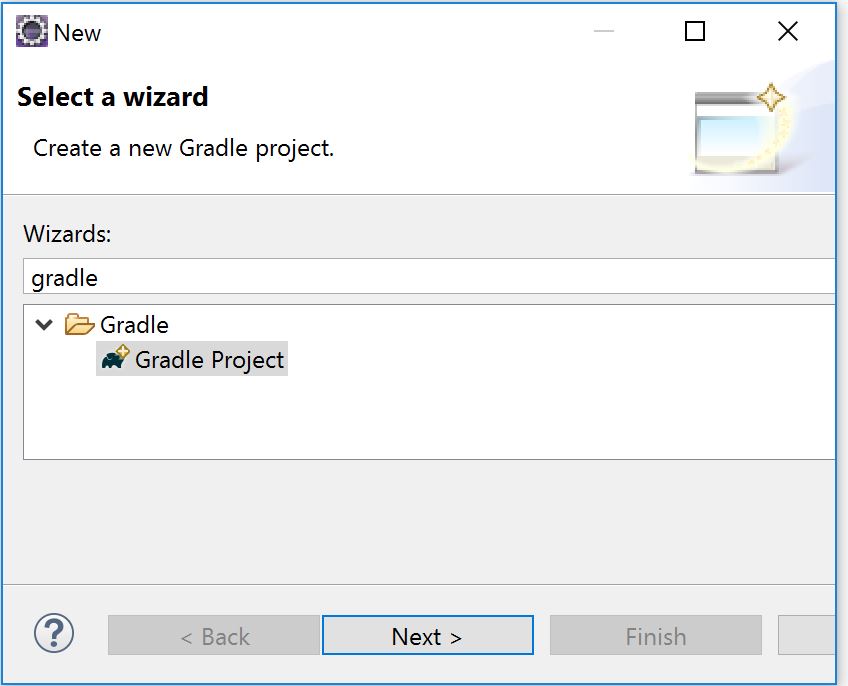Open help via the question mark icon
This screenshot has height=686, width=848.
[54, 634]
